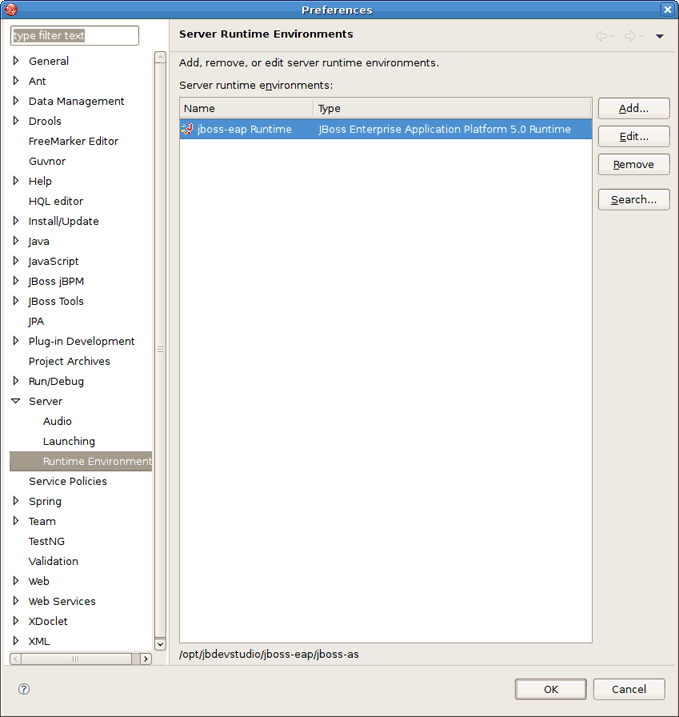This screenshot has width=679, height=717.
Task: Expand the Team node
Action: tap(16, 521)
